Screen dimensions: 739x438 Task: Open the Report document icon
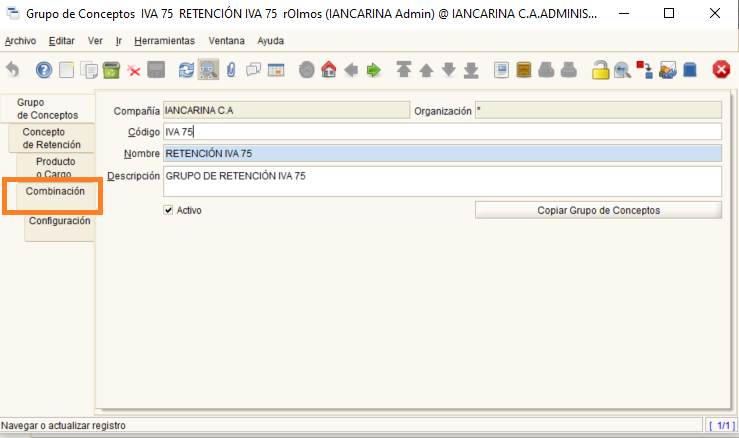click(501, 70)
